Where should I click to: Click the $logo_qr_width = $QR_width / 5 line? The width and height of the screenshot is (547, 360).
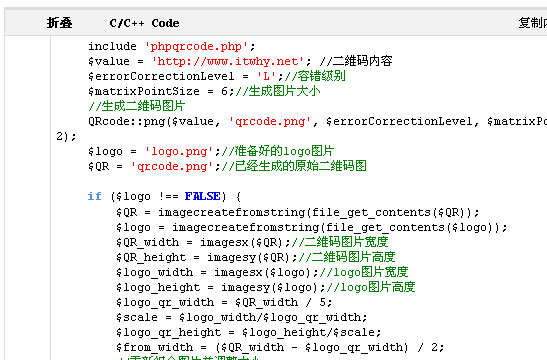pos(224,302)
